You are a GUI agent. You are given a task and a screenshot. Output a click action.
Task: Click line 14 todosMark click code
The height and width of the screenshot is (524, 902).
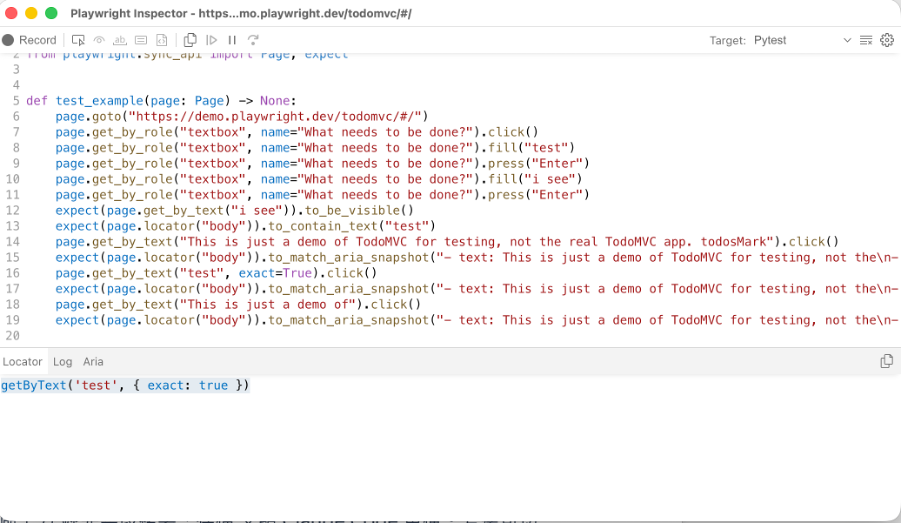(x=447, y=242)
